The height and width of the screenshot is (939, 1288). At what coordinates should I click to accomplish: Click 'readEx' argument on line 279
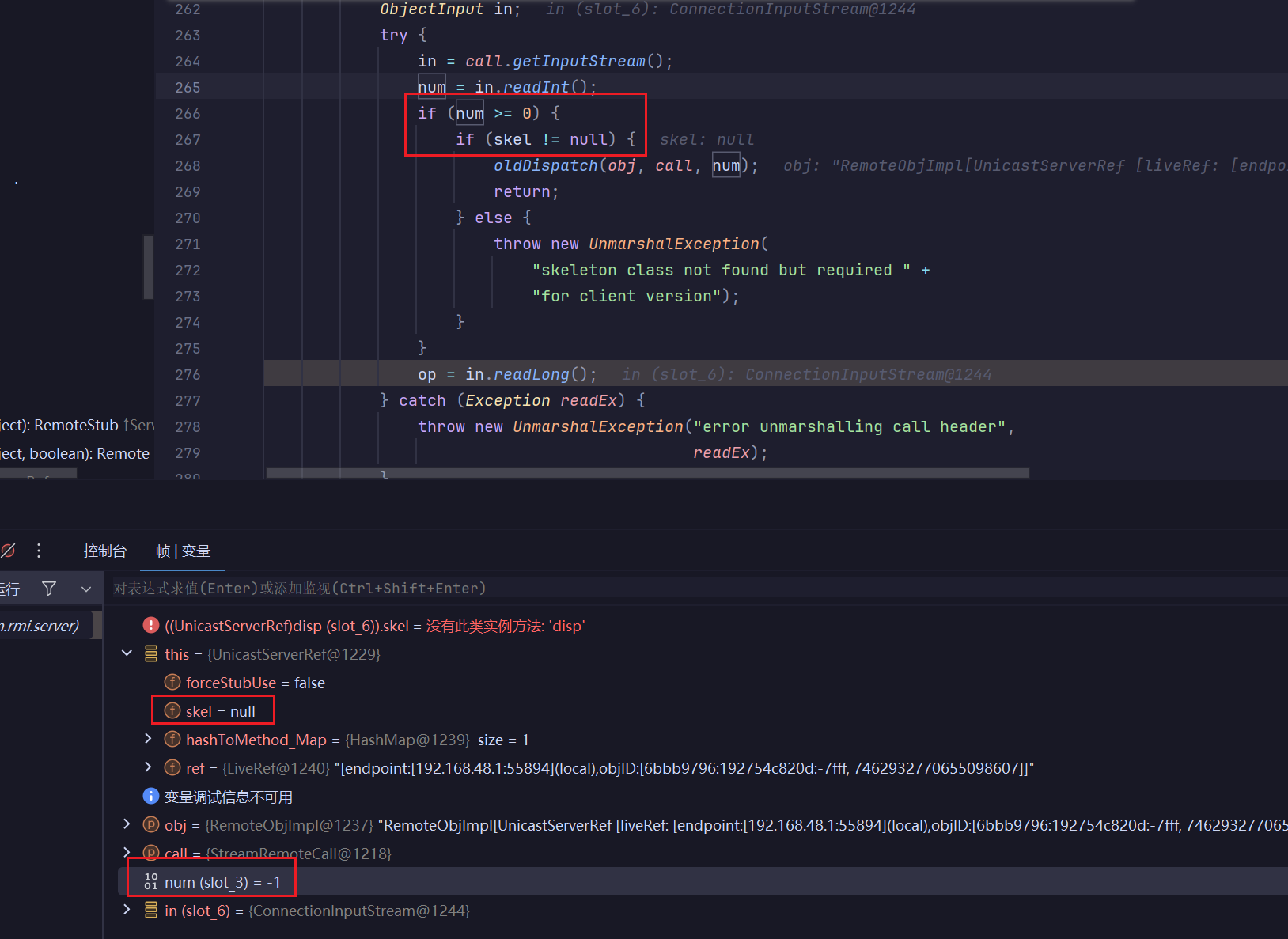tap(722, 452)
